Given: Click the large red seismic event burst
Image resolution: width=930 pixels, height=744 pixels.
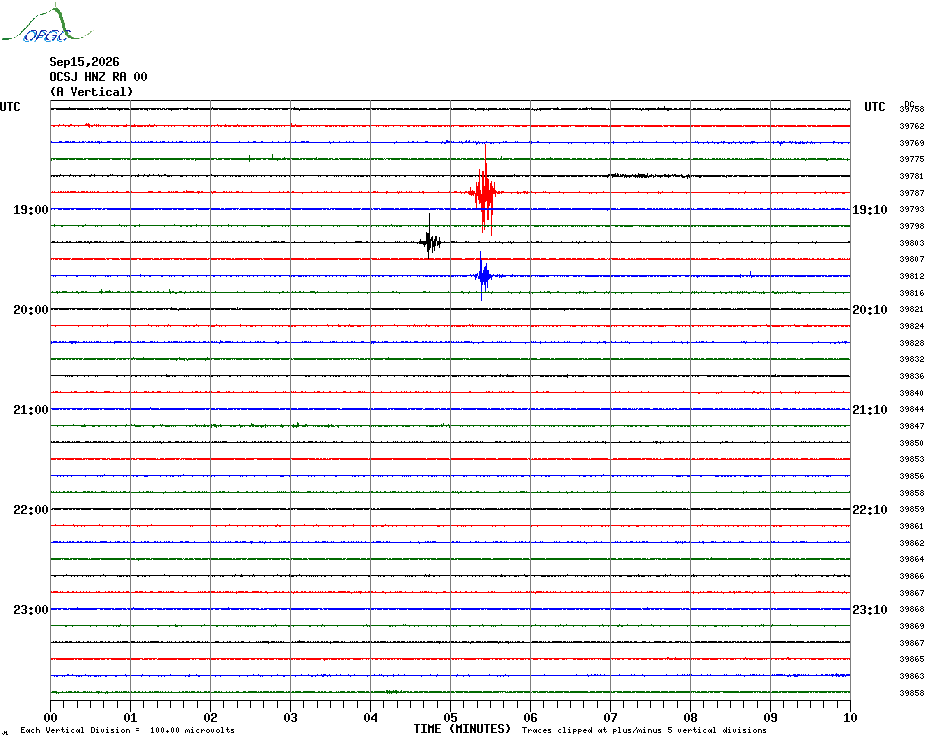Looking at the screenshot, I should click(x=486, y=190).
